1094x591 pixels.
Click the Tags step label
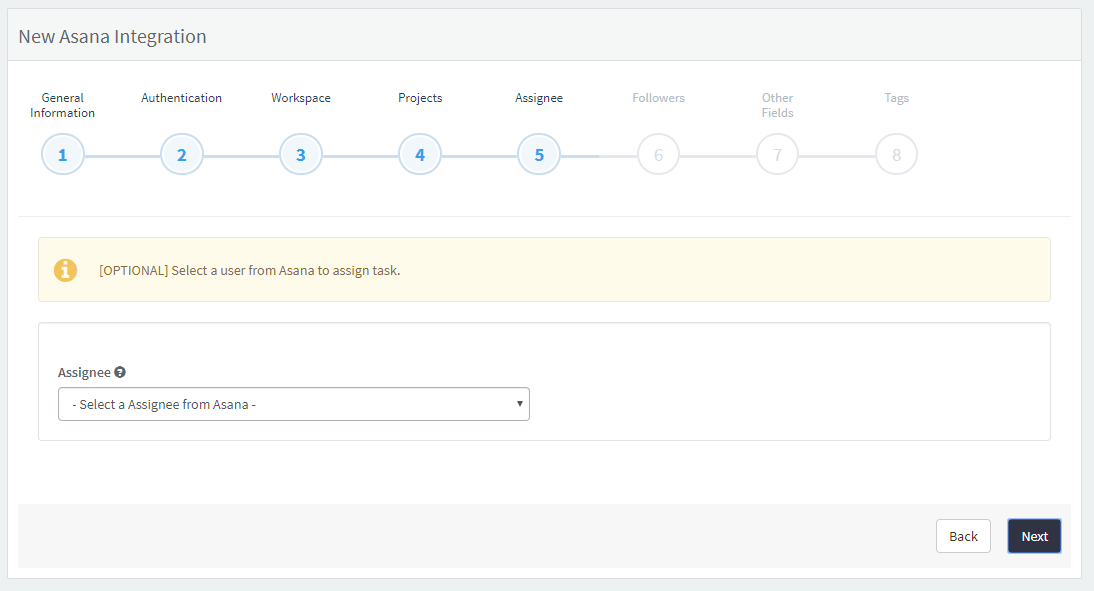pyautogui.click(x=897, y=98)
